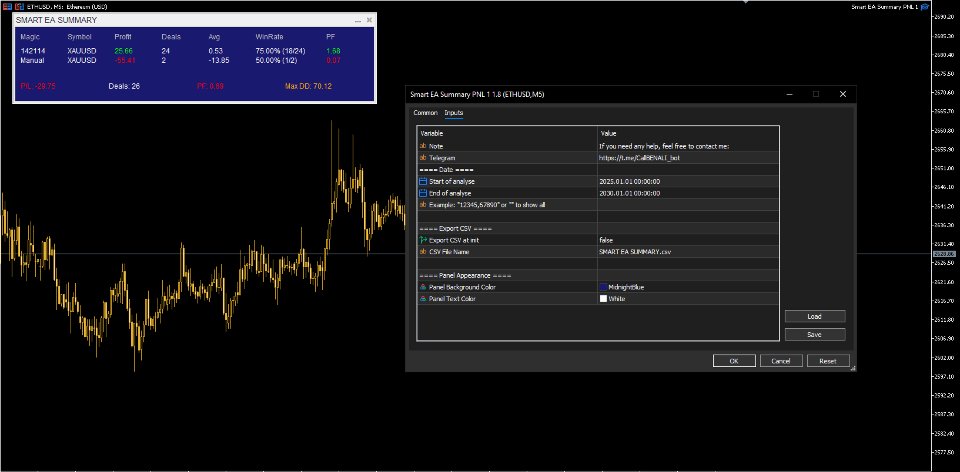Click the color icon beside Panel Background Color
This screenshot has width=960, height=472.
click(x=422, y=287)
